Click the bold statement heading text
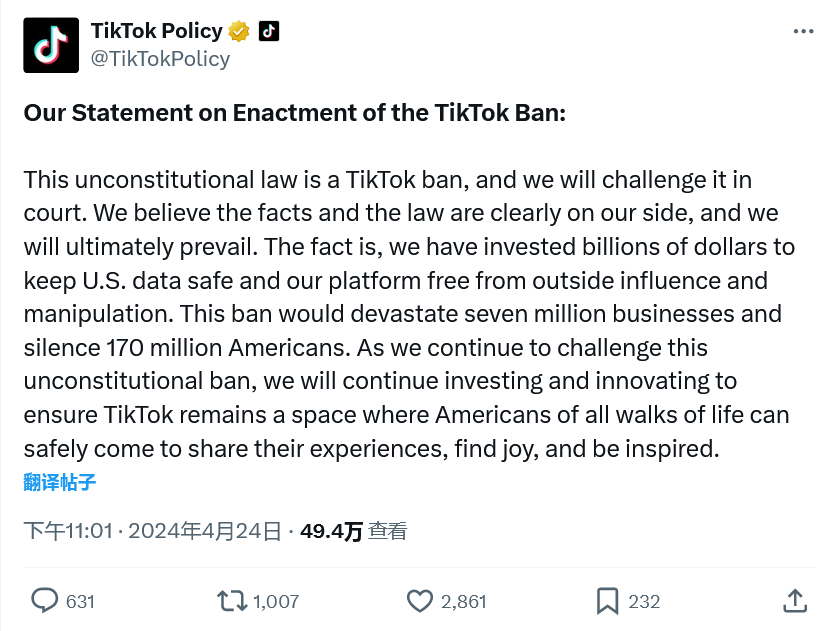Image resolution: width=835 pixels, height=631 pixels. tap(295, 112)
